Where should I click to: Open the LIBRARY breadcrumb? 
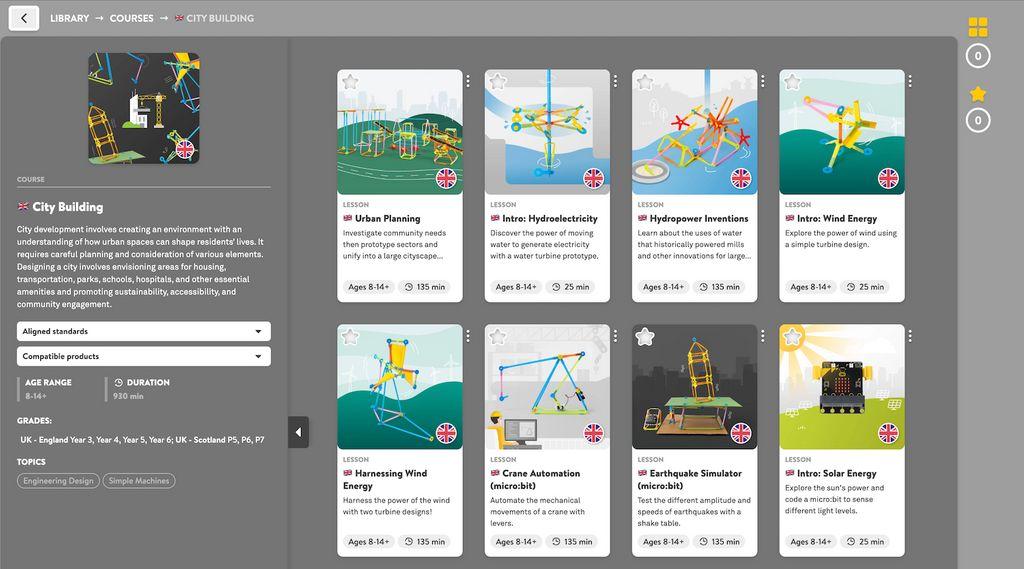(x=69, y=18)
